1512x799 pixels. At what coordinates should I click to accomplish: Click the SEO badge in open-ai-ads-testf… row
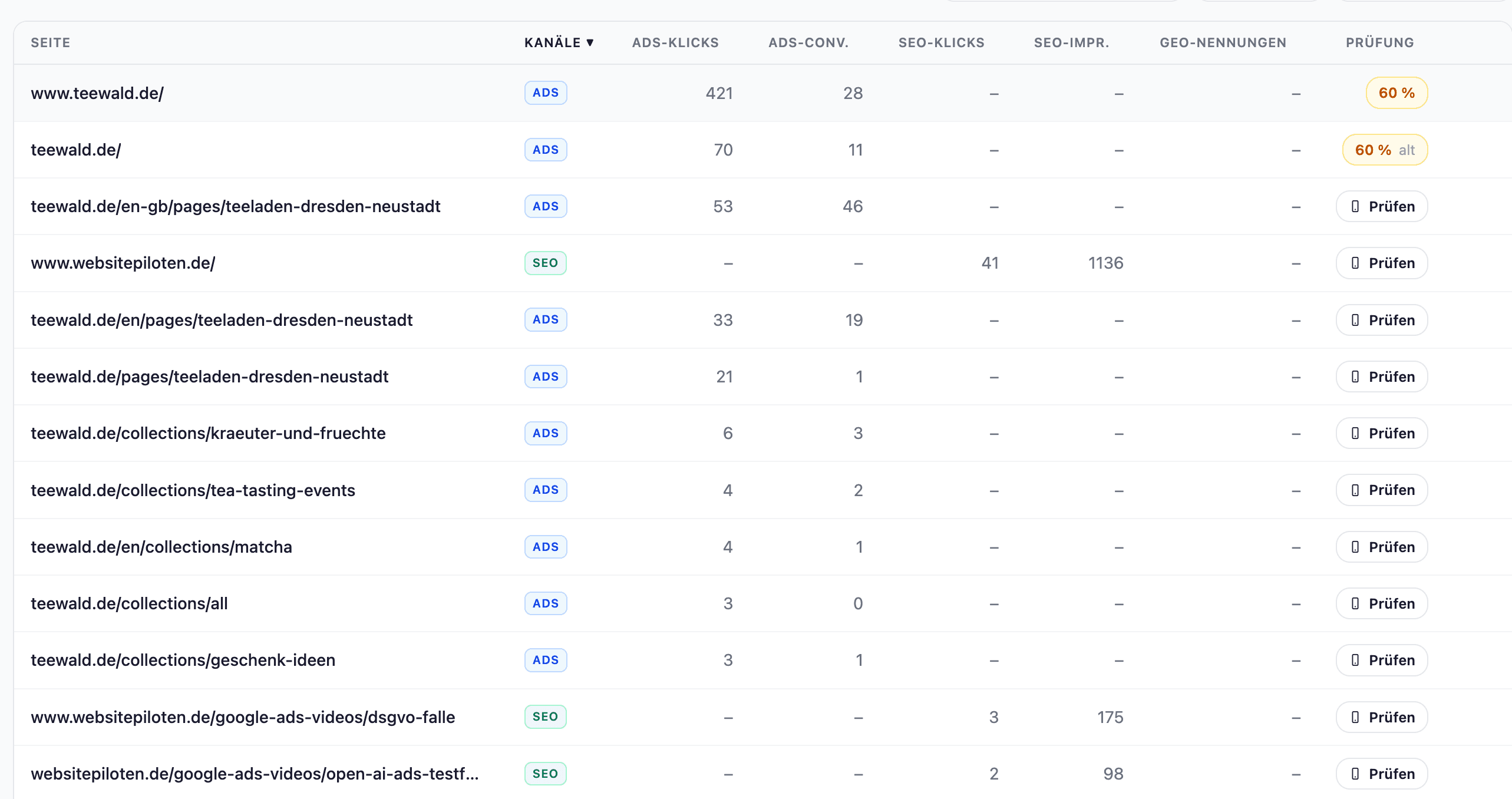546,774
